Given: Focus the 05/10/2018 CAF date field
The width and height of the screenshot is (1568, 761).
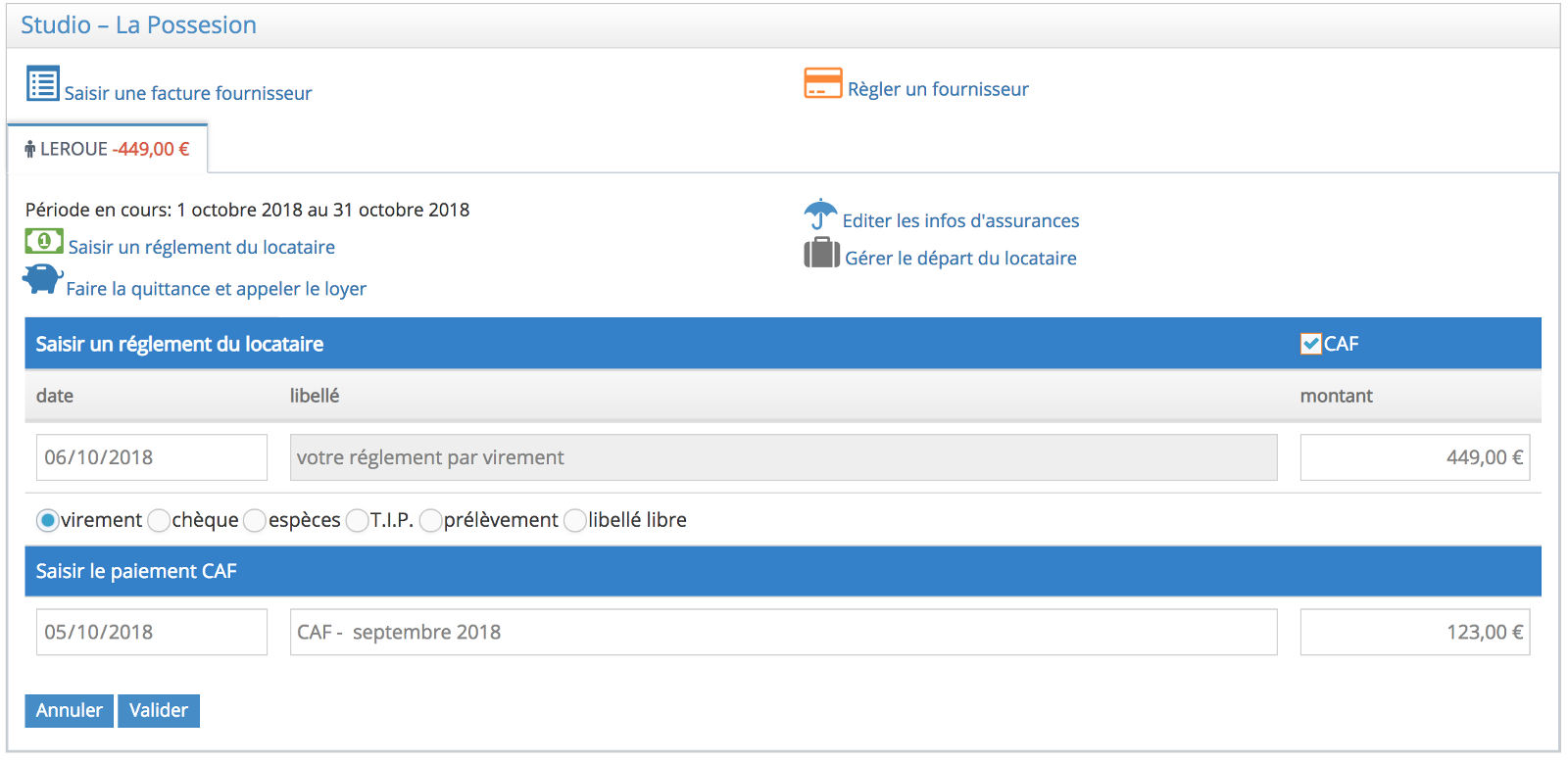Looking at the screenshot, I should [152, 633].
